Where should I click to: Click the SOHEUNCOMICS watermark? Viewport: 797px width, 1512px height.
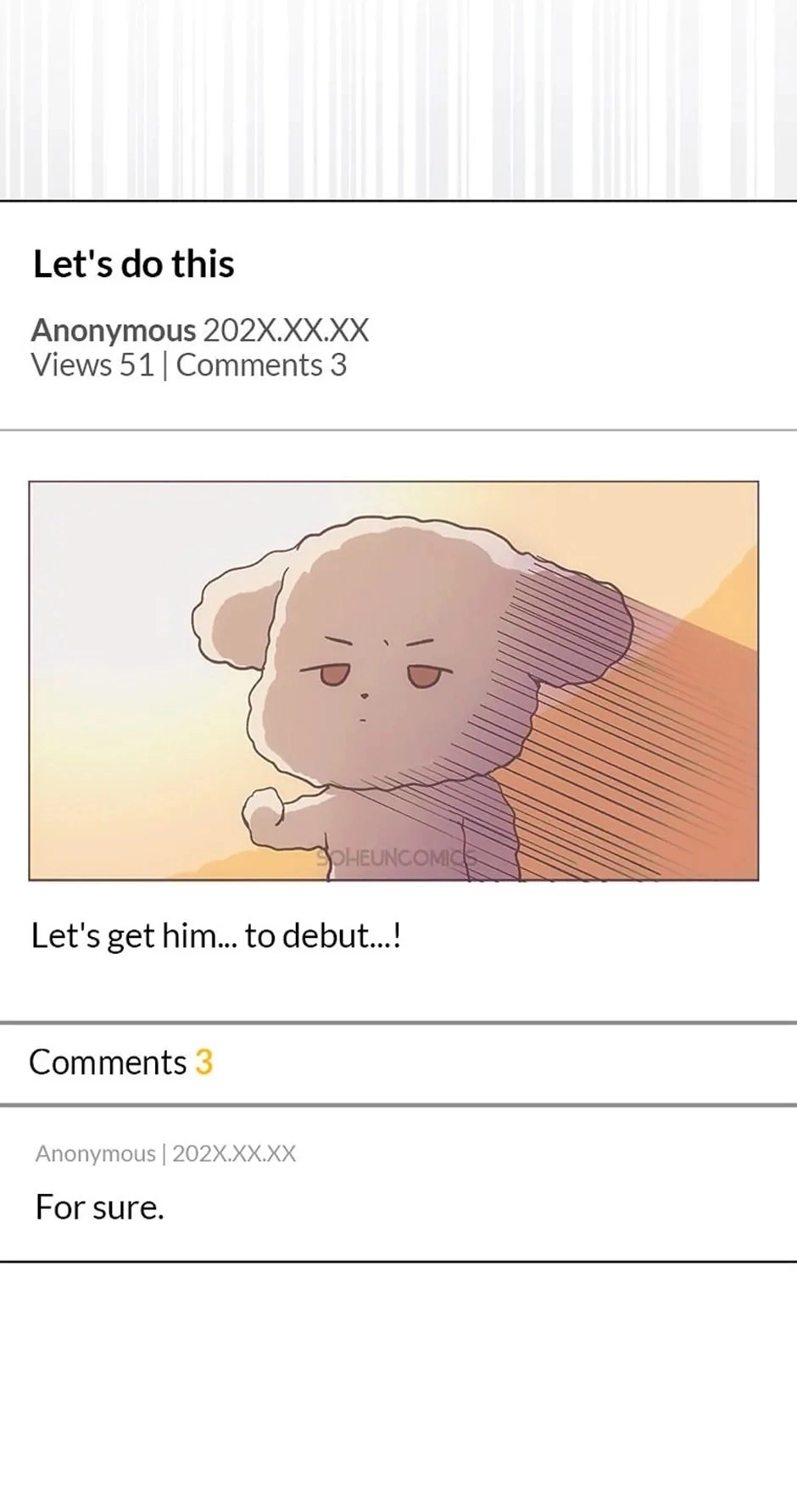[397, 856]
